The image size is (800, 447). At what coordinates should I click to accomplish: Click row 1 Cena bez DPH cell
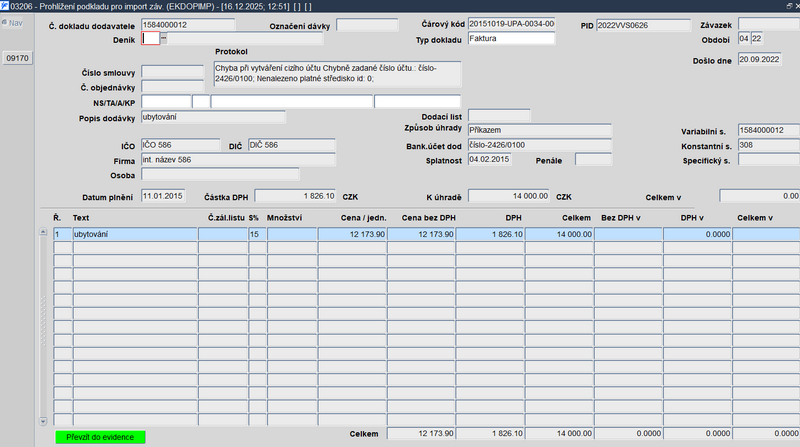point(421,234)
